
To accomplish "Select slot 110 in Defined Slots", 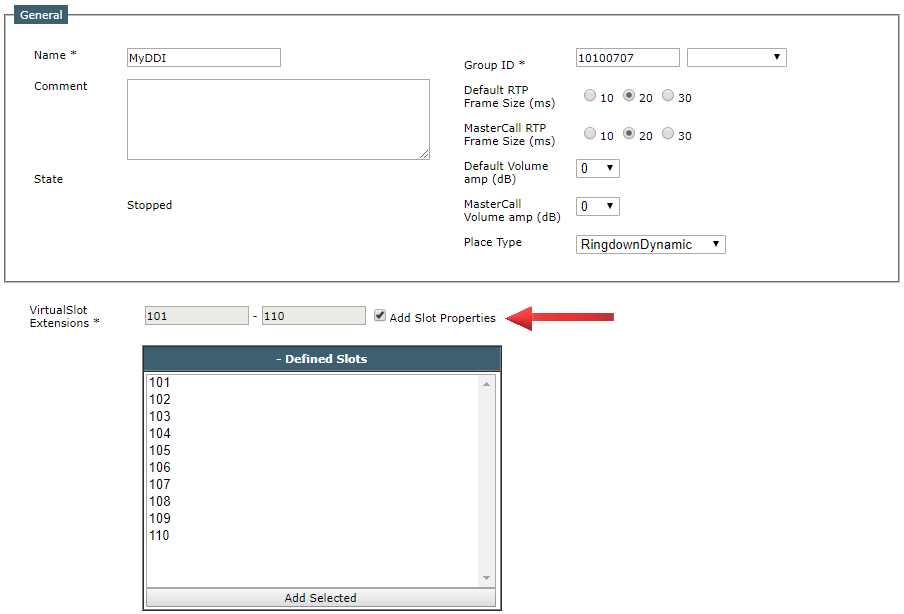I will pyautogui.click(x=313, y=535).
